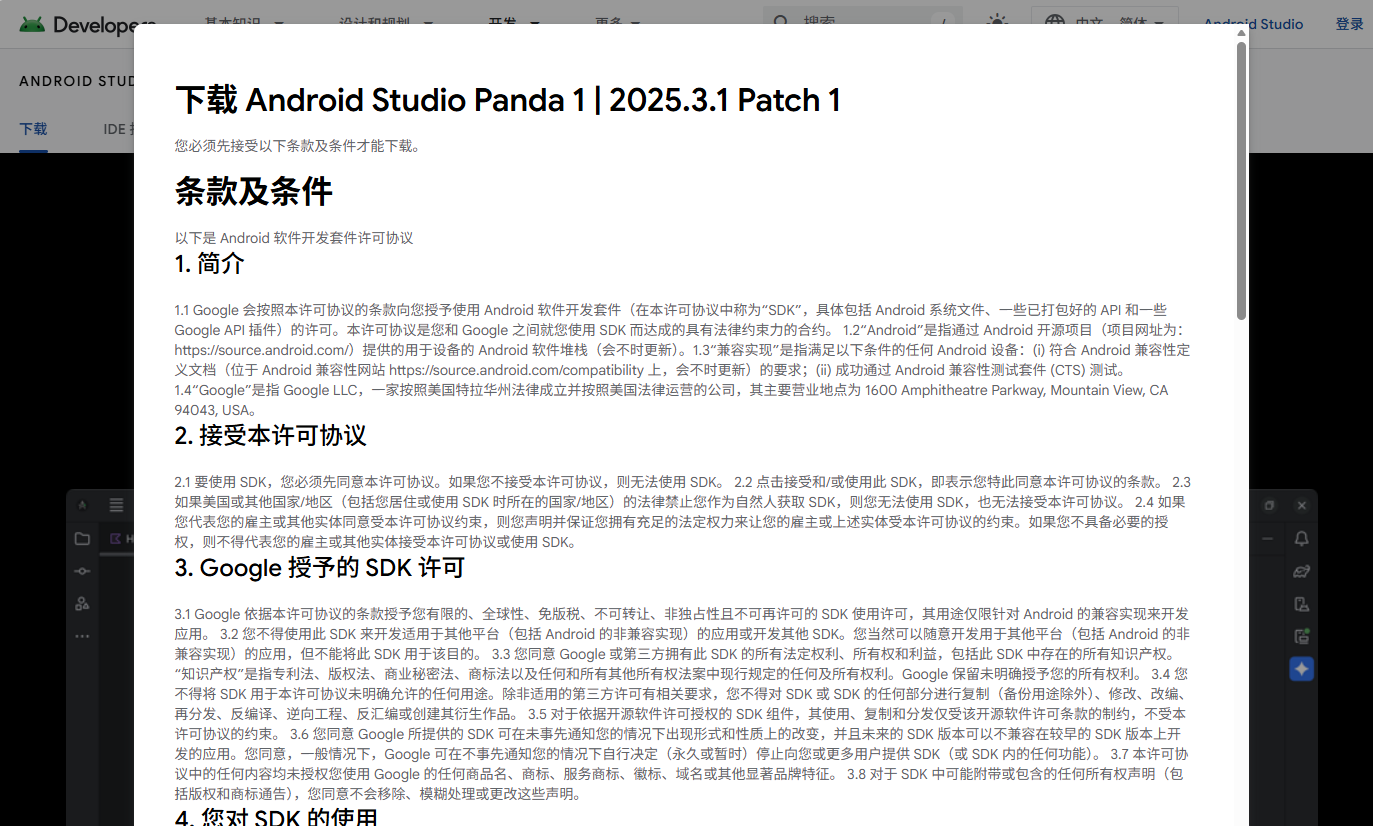Click the Android Studio logo in IDE preview
This screenshot has width=1373, height=826.
click(x=82, y=505)
